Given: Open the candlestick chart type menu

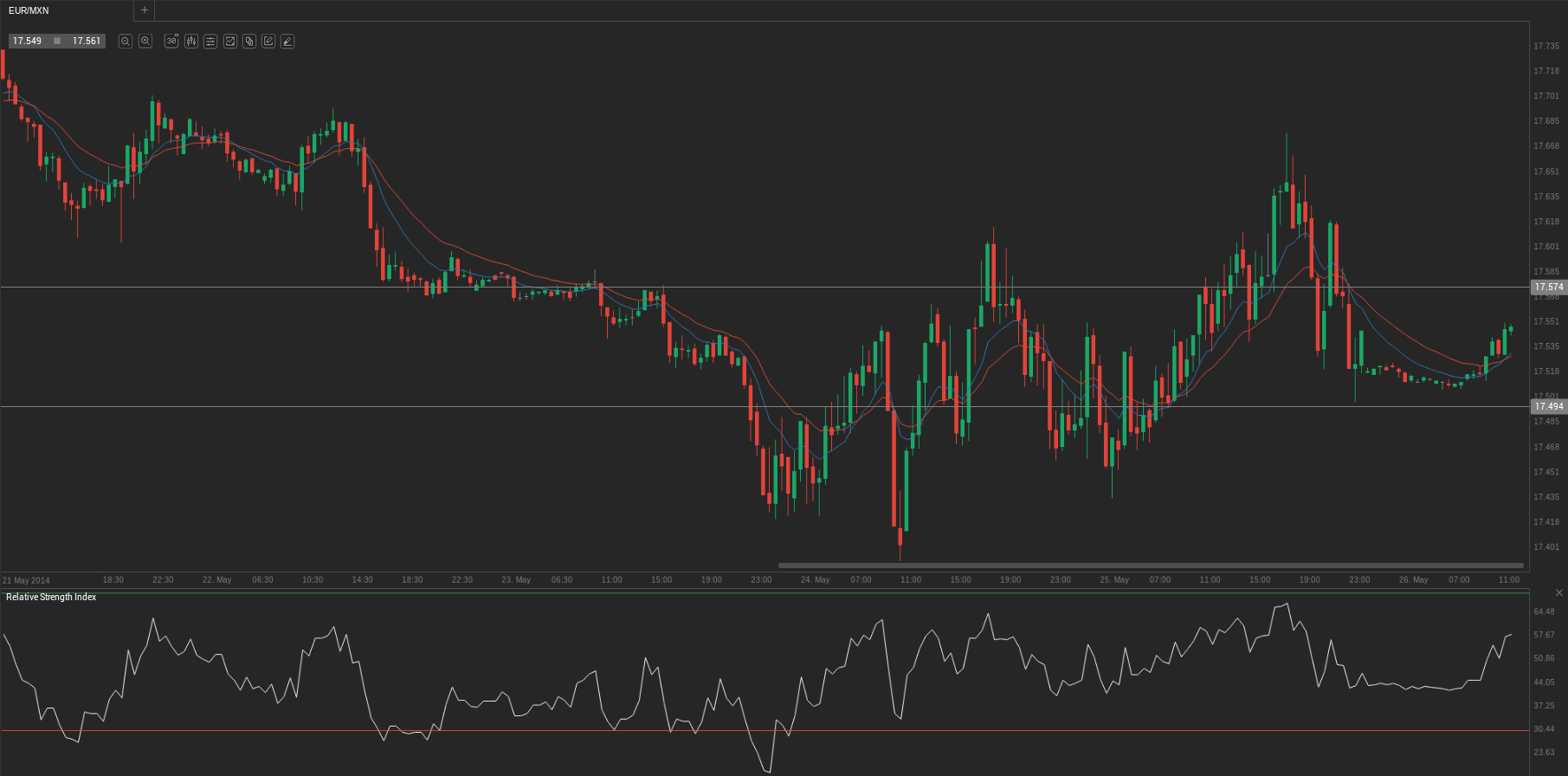Looking at the screenshot, I should [x=191, y=41].
